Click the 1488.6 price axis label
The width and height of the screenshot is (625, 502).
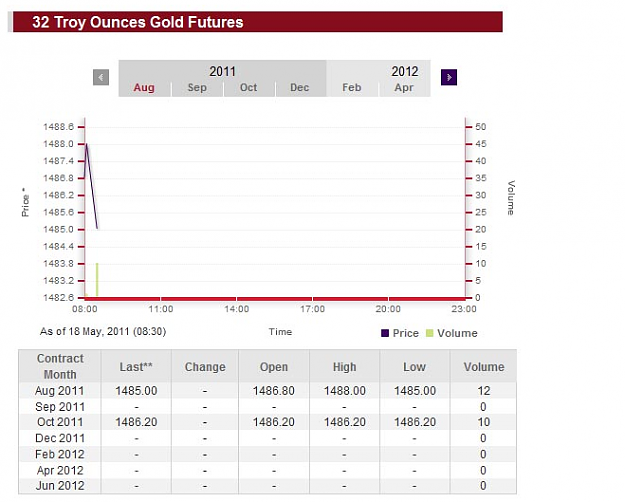point(59,127)
